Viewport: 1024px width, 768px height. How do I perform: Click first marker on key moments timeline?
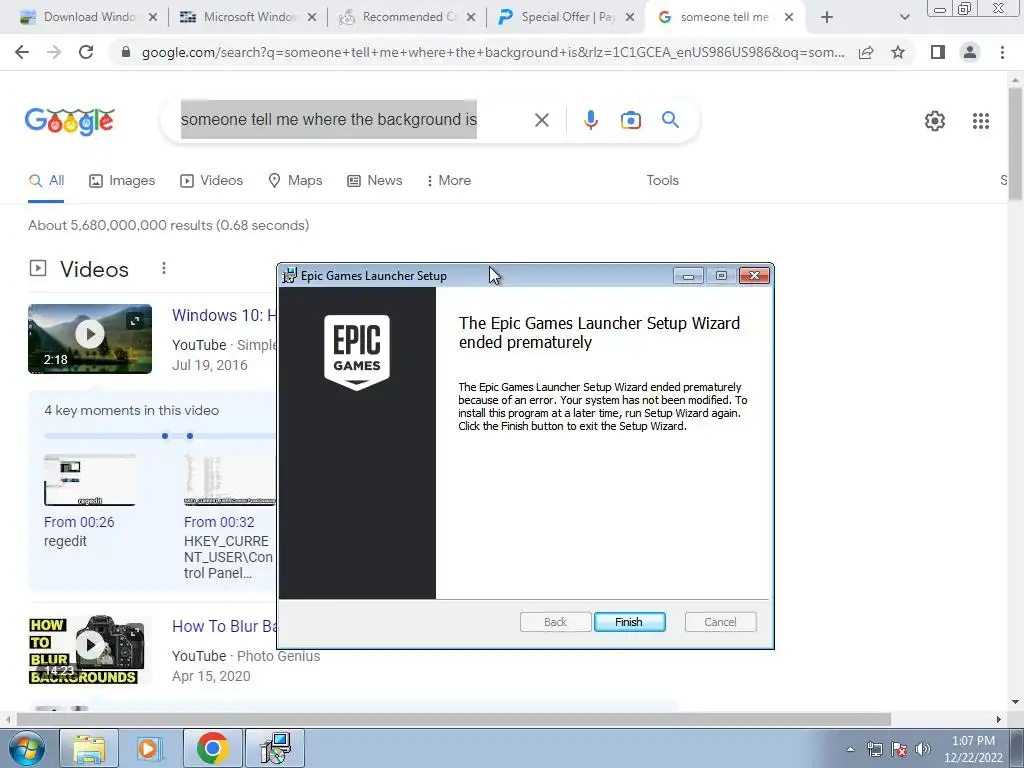pyautogui.click(x=165, y=436)
